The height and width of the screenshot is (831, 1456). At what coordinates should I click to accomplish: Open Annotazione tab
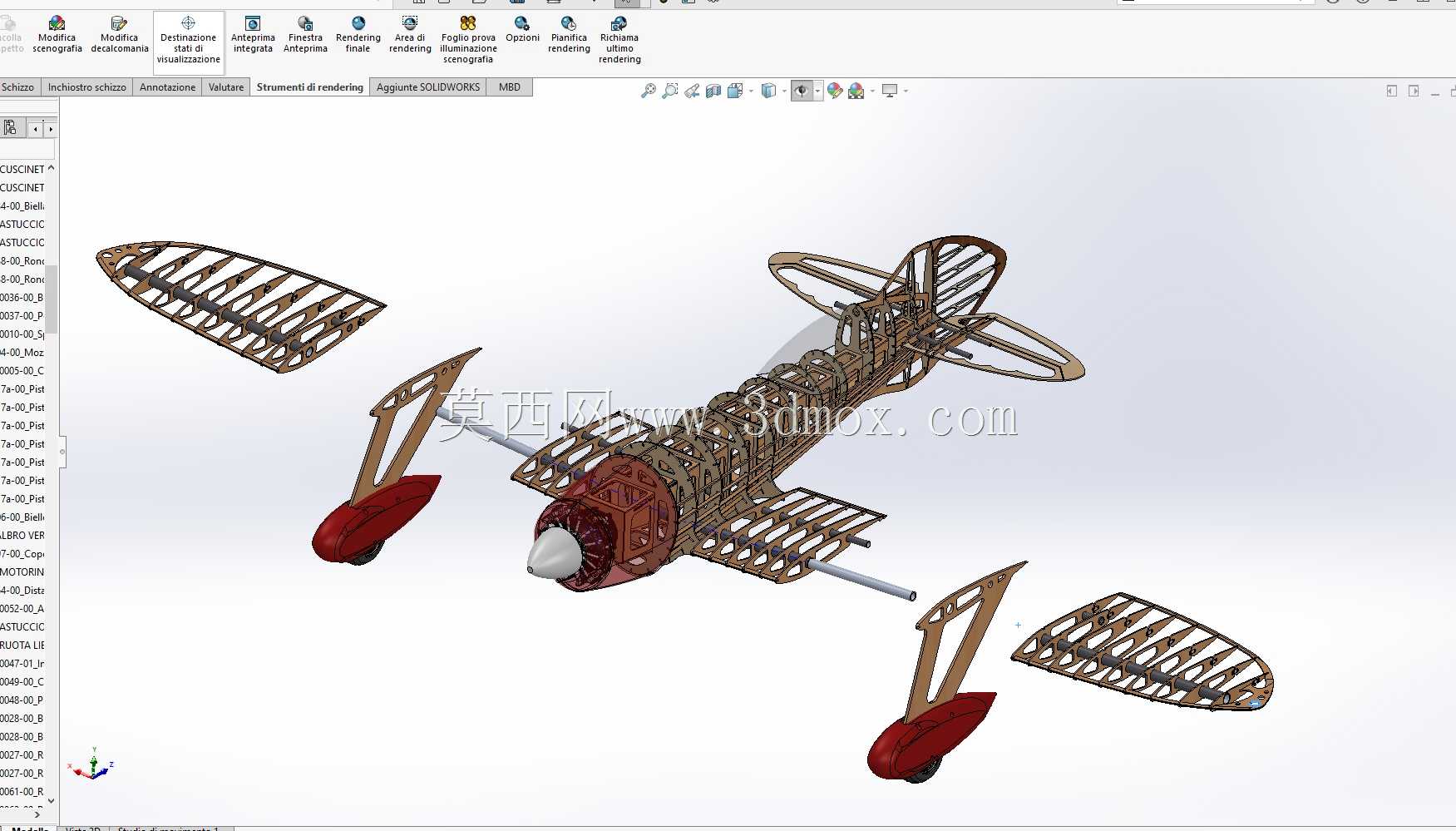168,87
